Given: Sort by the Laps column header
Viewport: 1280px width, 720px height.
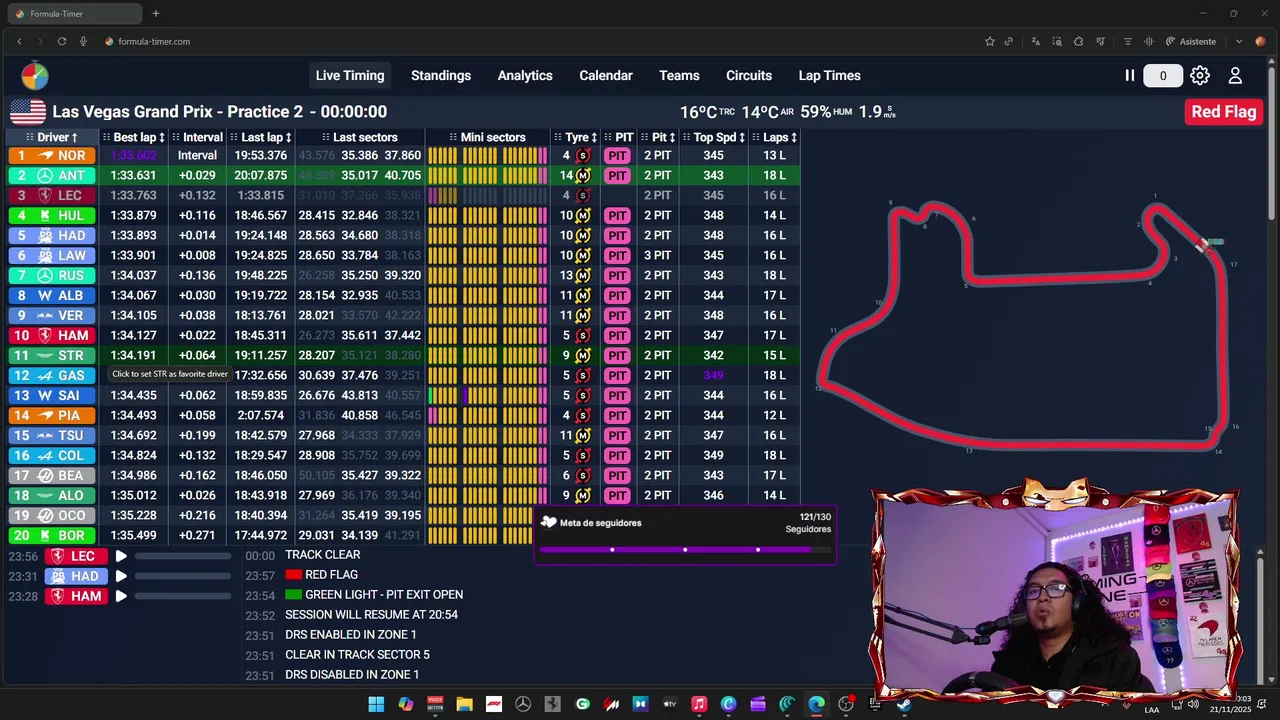Looking at the screenshot, I should (775, 137).
